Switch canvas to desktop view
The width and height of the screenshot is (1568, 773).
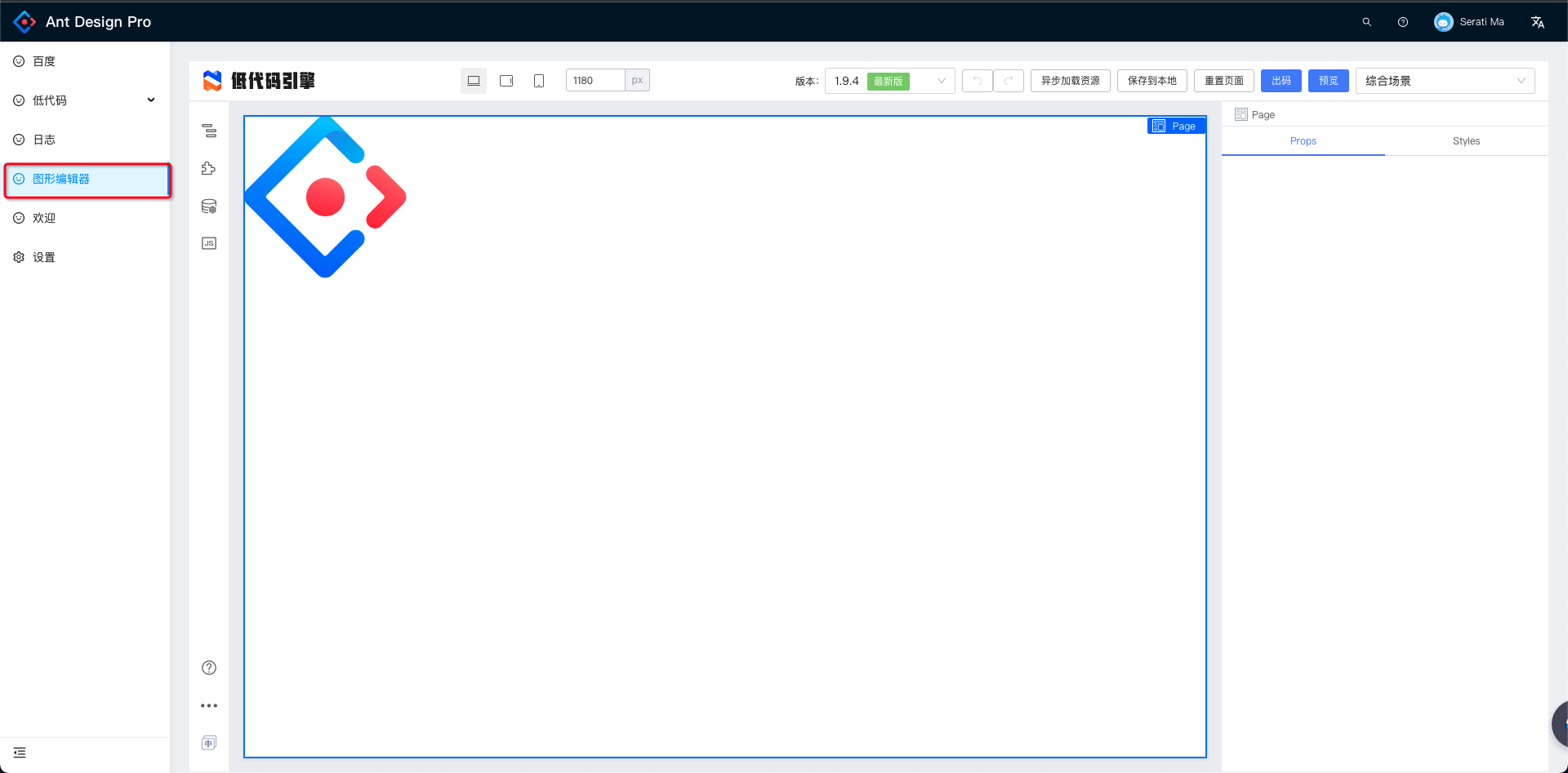(x=474, y=81)
